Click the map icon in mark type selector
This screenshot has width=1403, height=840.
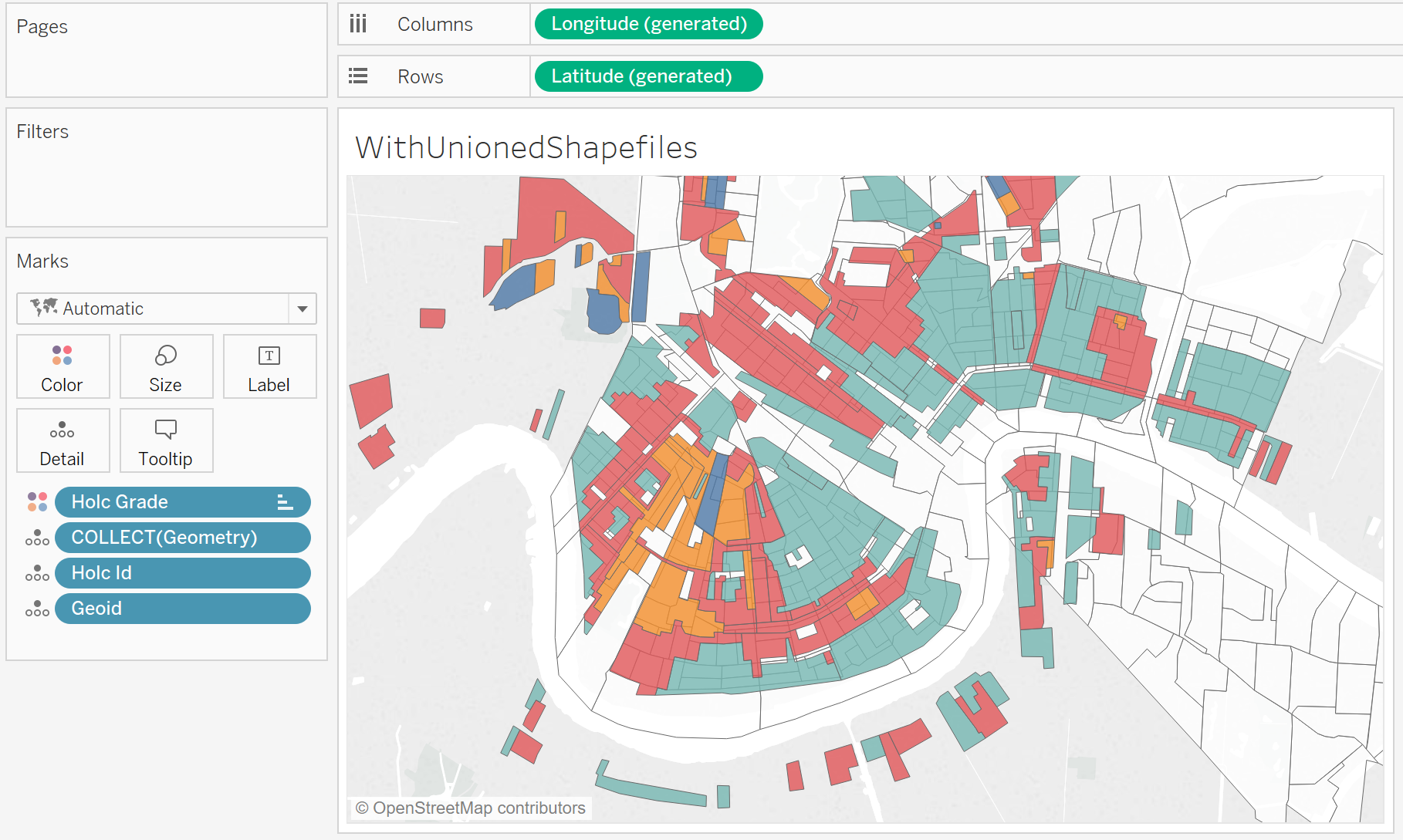[44, 308]
